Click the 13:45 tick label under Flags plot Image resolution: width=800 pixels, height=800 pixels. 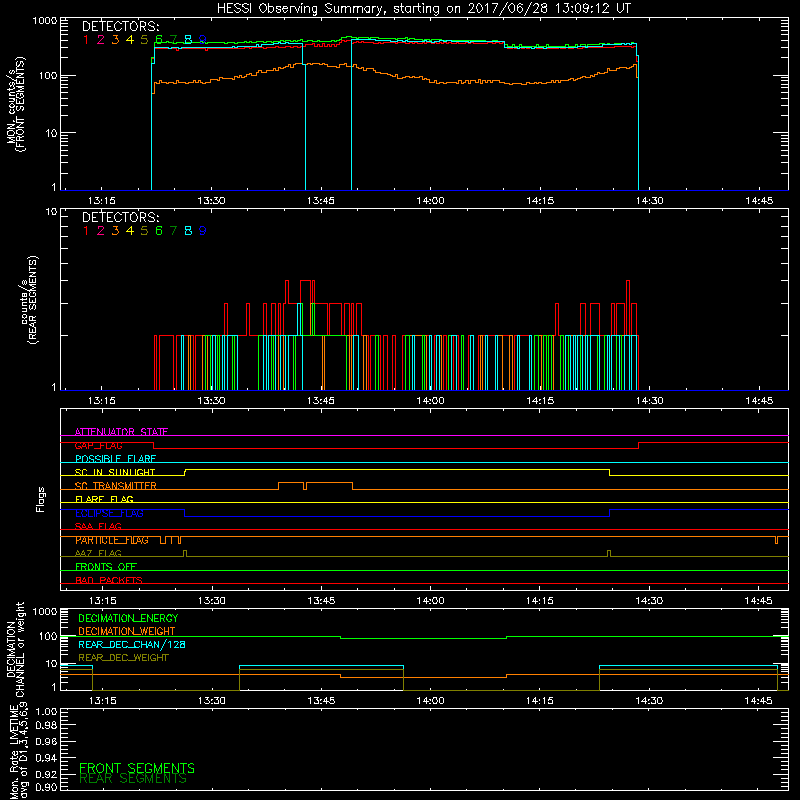321,601
